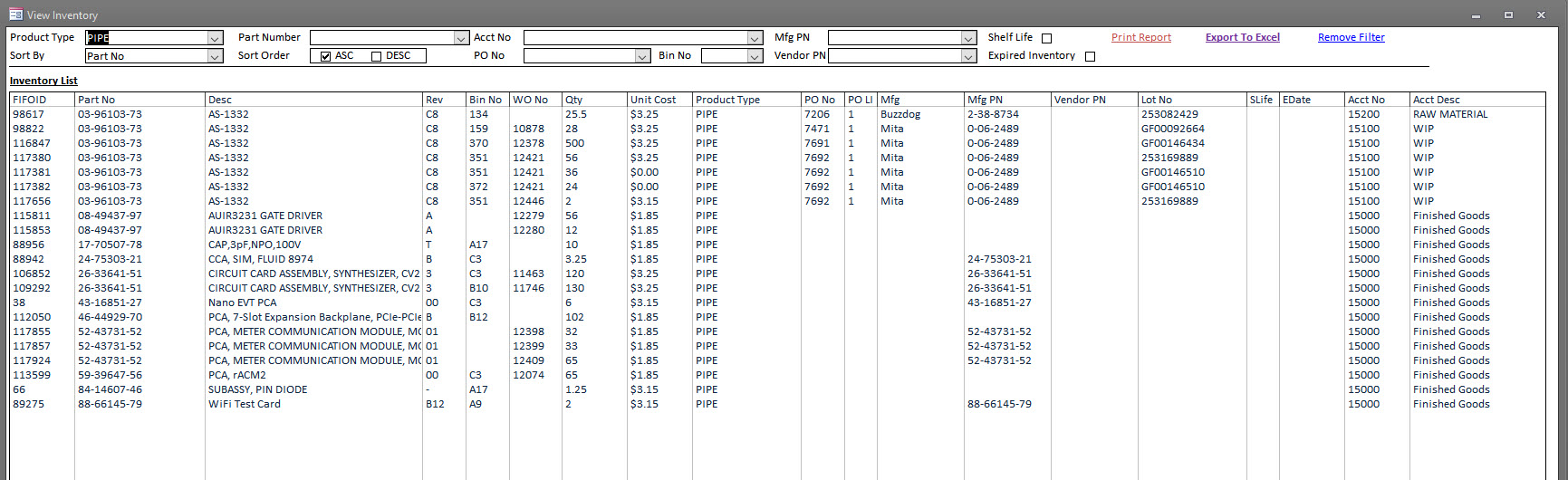
Task: Click the Desc column header
Action: [220, 100]
